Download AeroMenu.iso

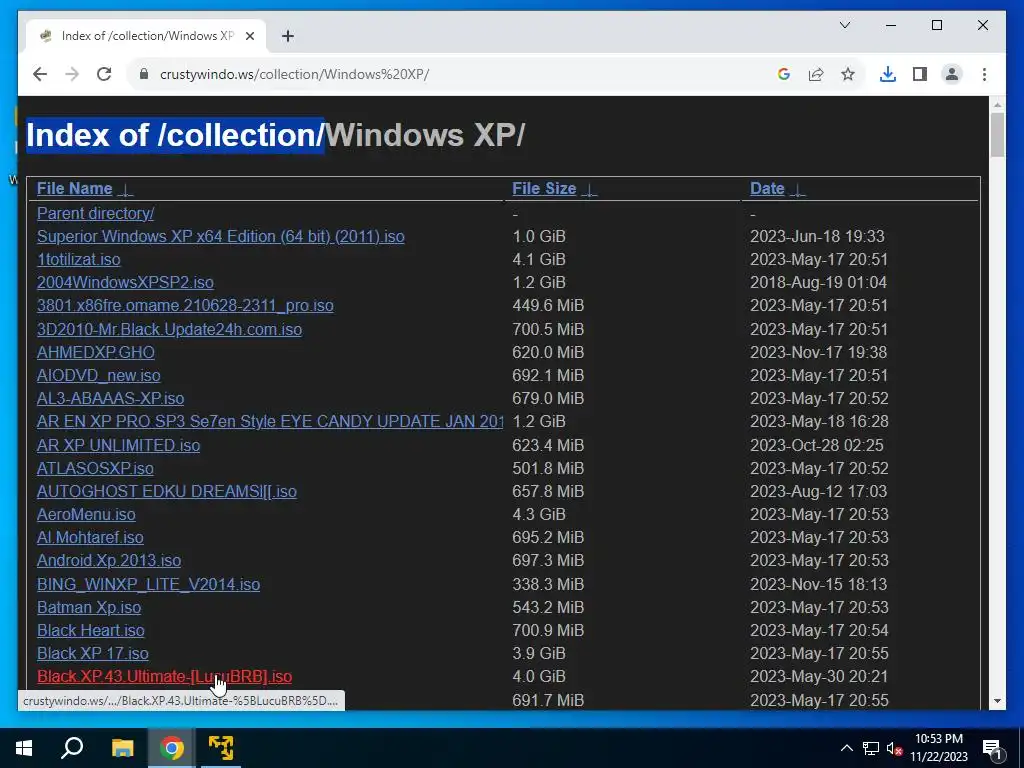coord(86,515)
